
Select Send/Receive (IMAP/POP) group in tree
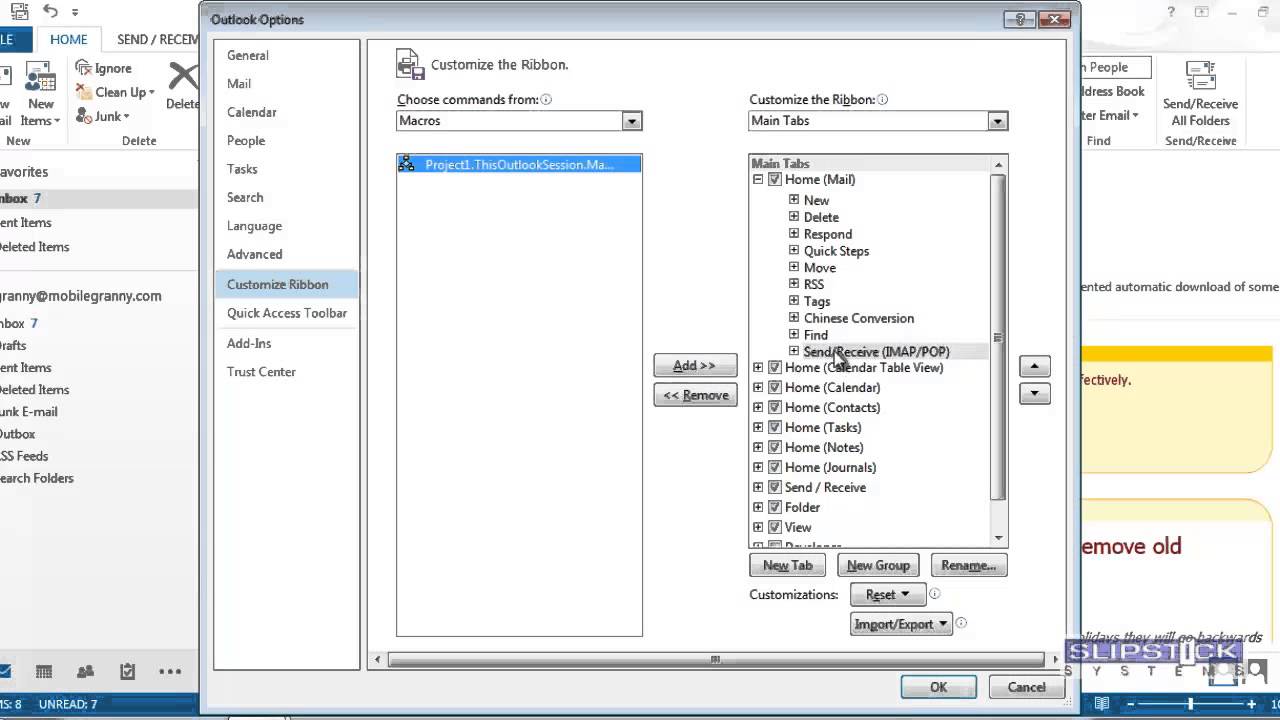coord(876,352)
